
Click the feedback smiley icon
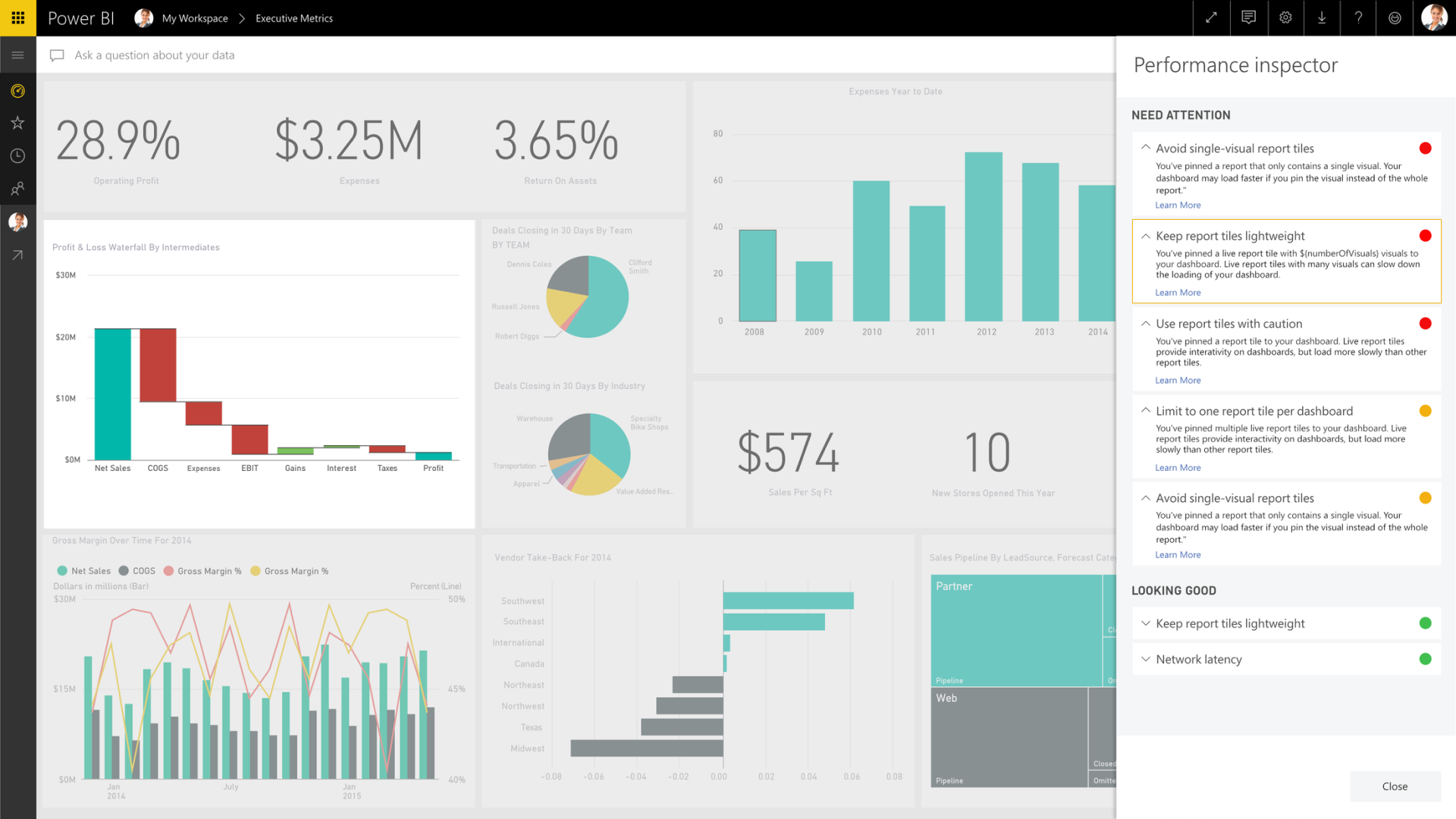[x=1395, y=18]
